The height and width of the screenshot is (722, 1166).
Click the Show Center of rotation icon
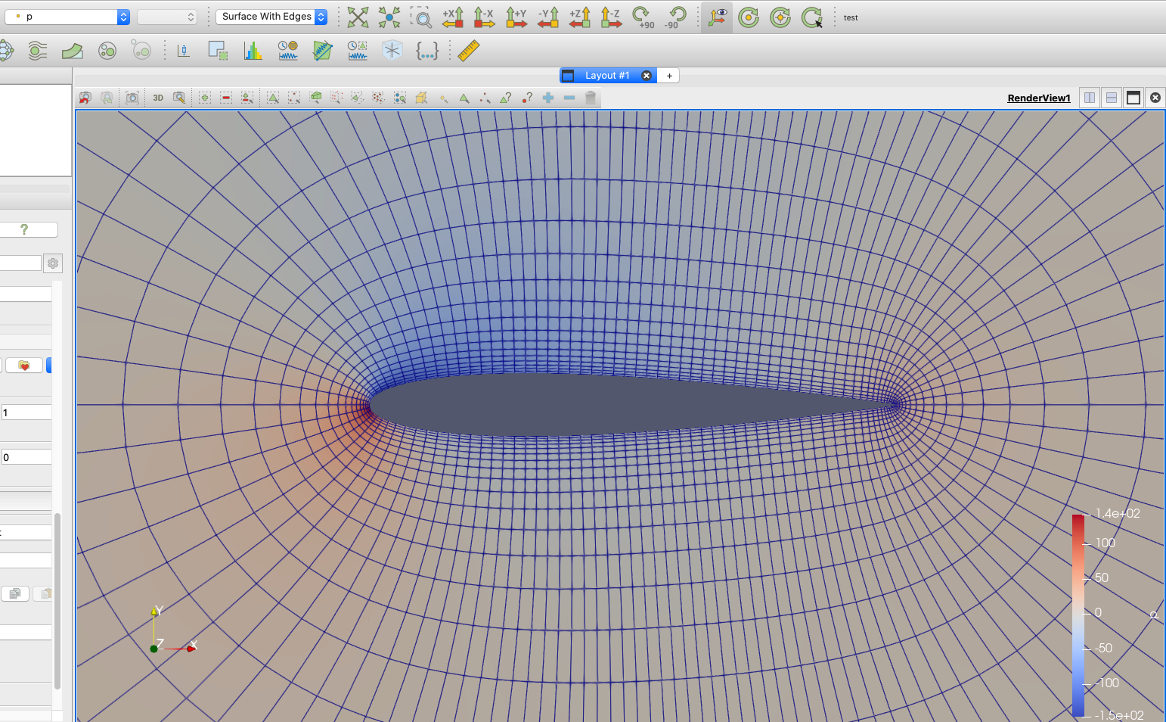tap(748, 16)
